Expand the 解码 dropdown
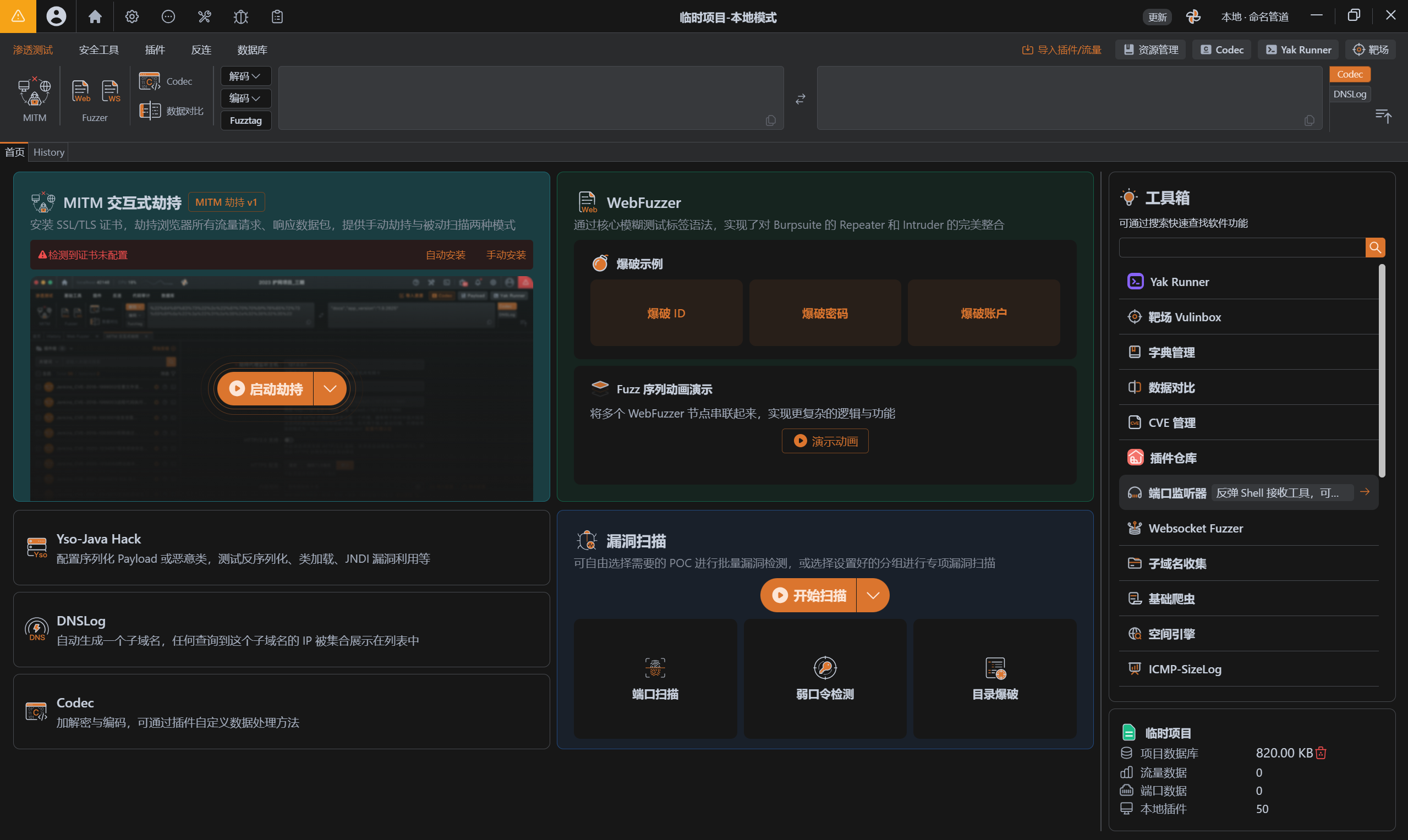 click(x=246, y=76)
